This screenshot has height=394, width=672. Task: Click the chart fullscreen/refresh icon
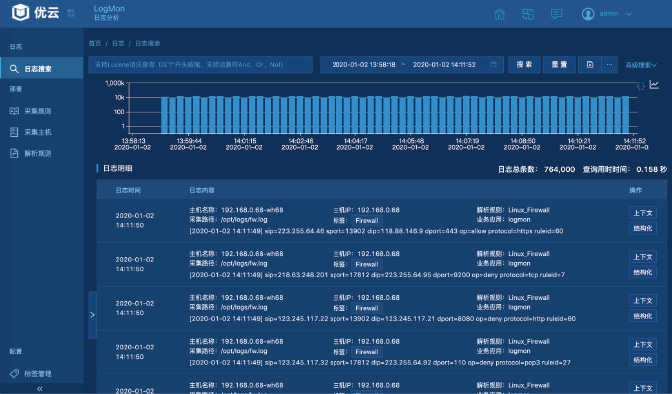coord(640,86)
